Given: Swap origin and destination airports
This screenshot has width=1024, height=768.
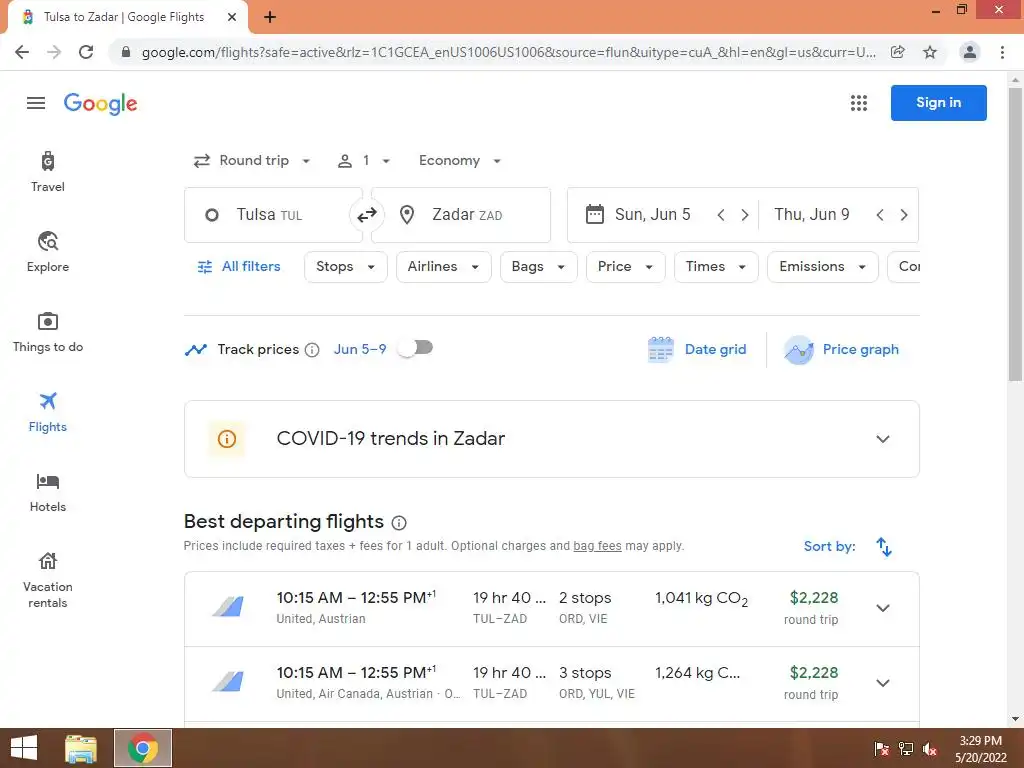Looking at the screenshot, I should (367, 215).
